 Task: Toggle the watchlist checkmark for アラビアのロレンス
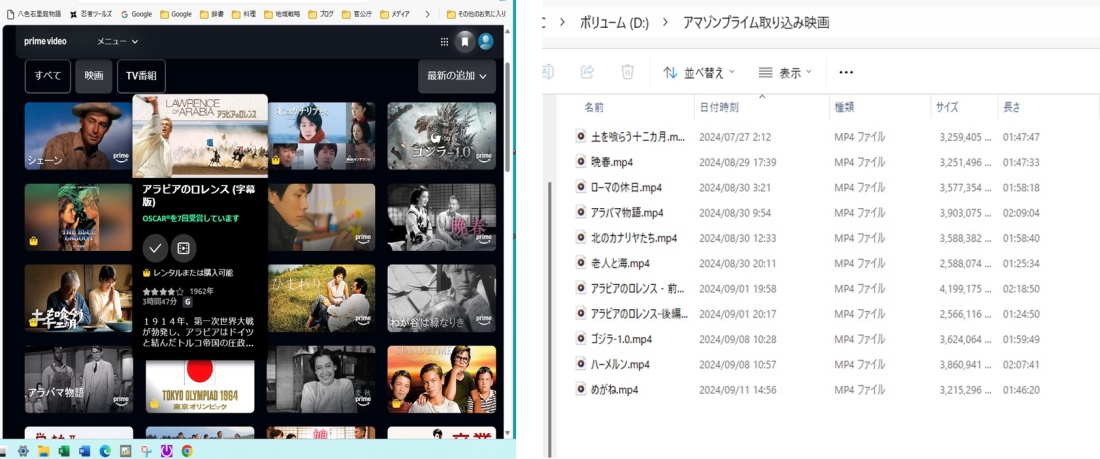[x=155, y=248]
